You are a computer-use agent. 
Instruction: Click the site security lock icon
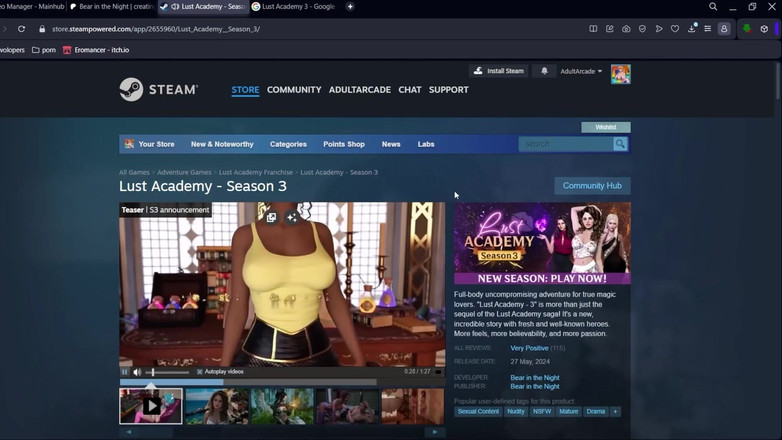[x=42, y=29]
